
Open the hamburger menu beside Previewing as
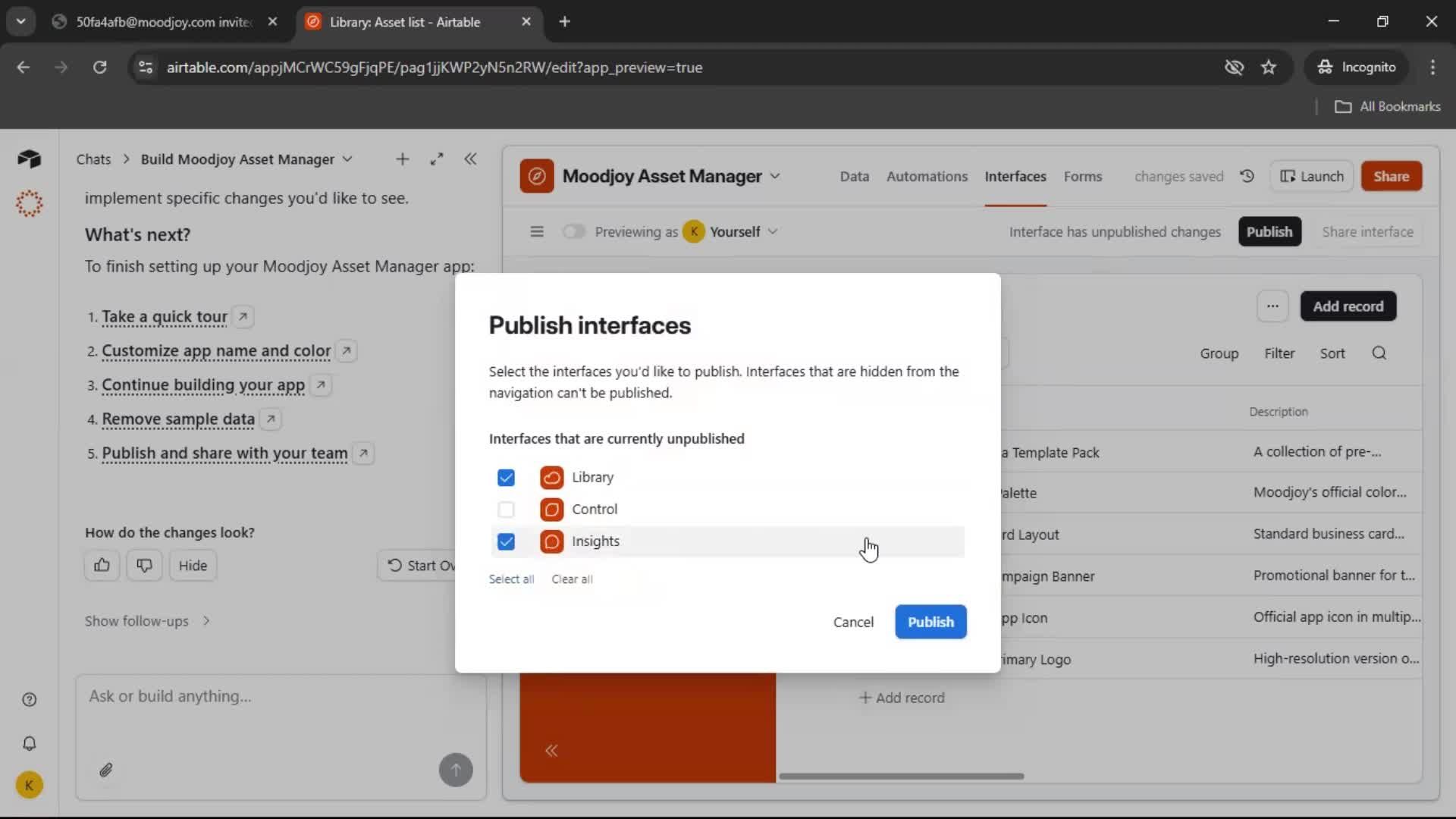point(537,231)
